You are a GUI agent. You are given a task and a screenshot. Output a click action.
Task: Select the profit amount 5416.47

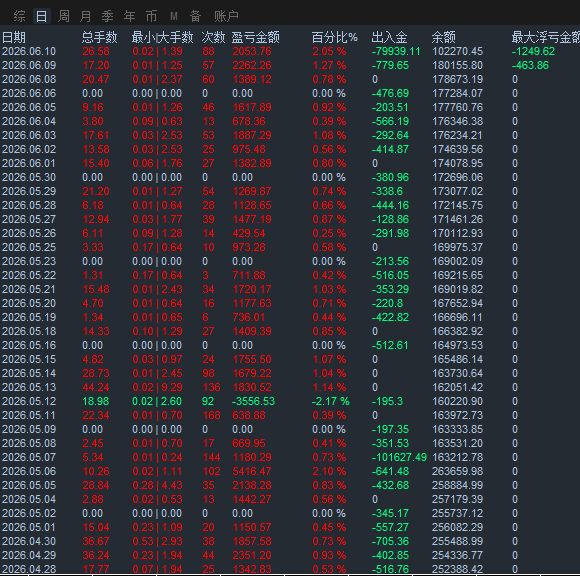coord(252,471)
